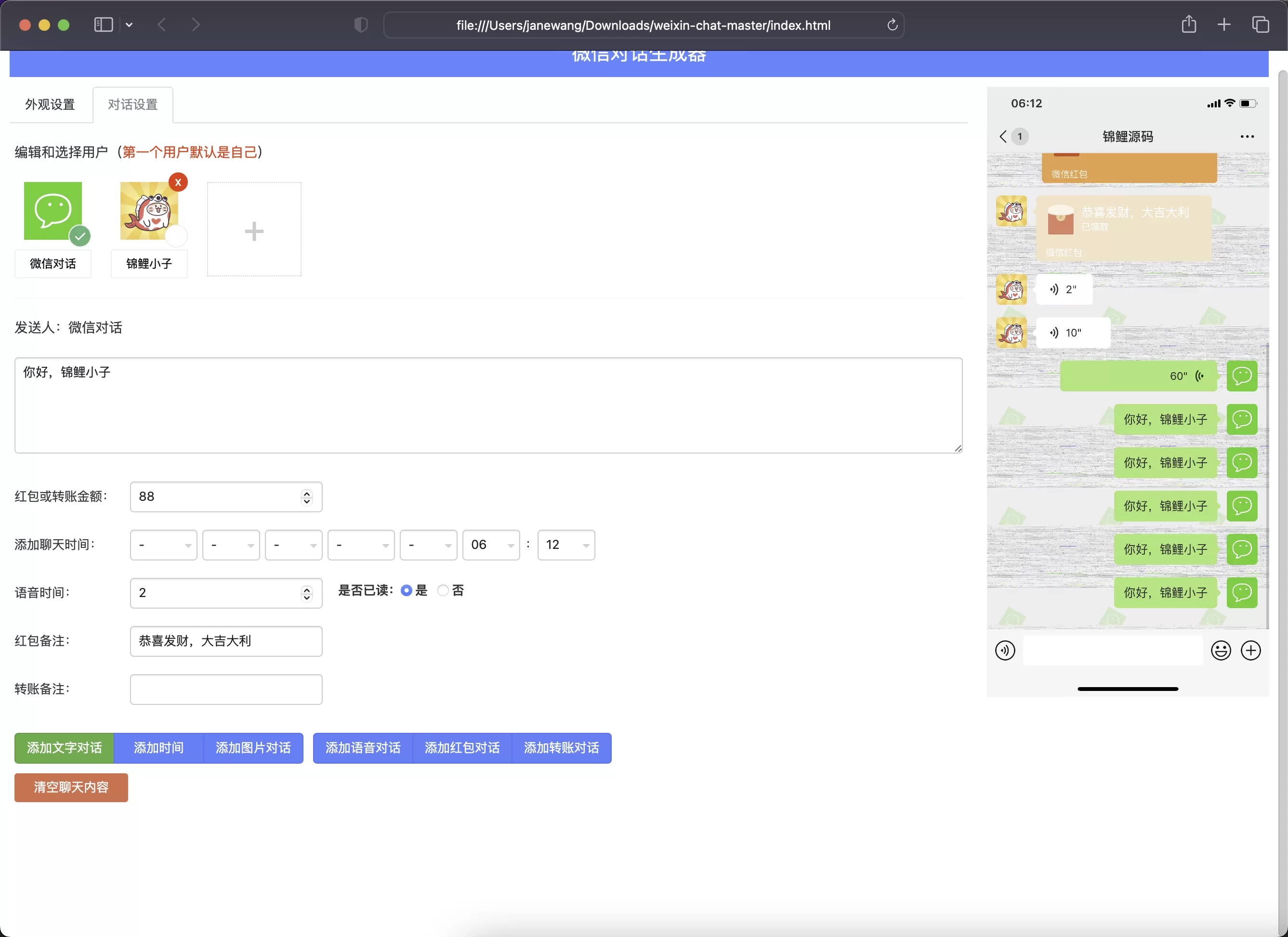Toggle the Safari sidebar icon
The height and width of the screenshot is (937, 1288).
[104, 25]
